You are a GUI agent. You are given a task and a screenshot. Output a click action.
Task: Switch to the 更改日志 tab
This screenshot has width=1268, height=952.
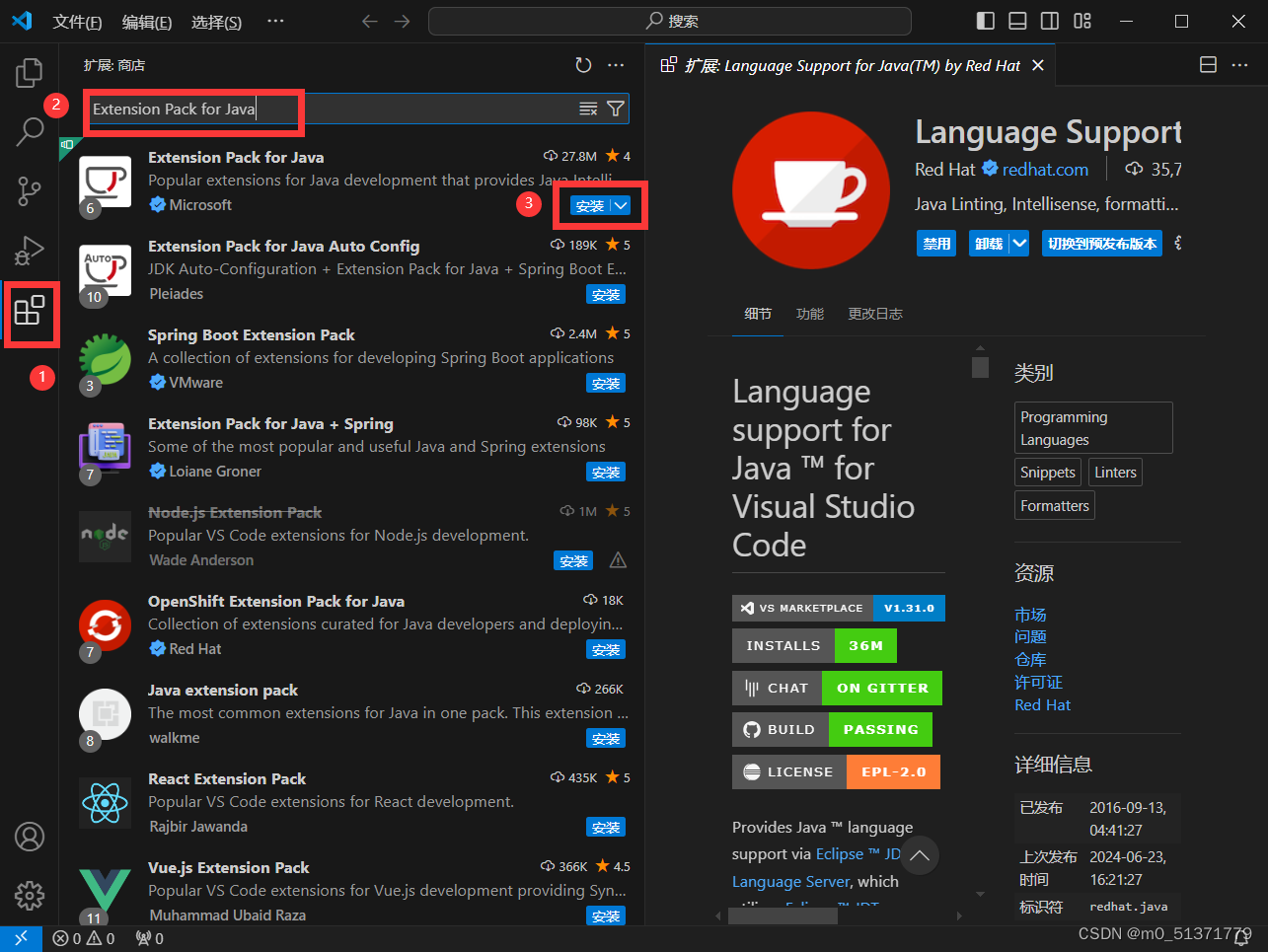pos(875,314)
